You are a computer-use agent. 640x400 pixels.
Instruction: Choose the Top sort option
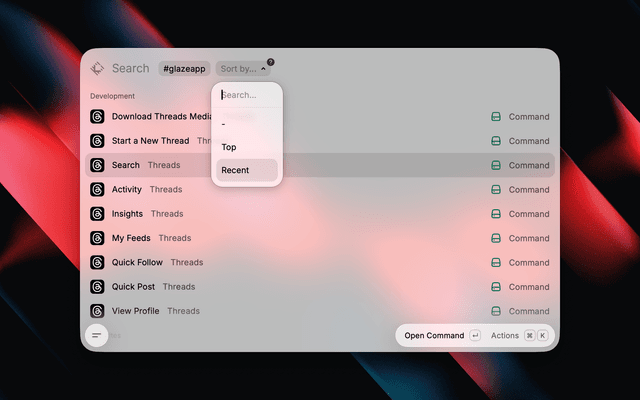click(x=247, y=147)
